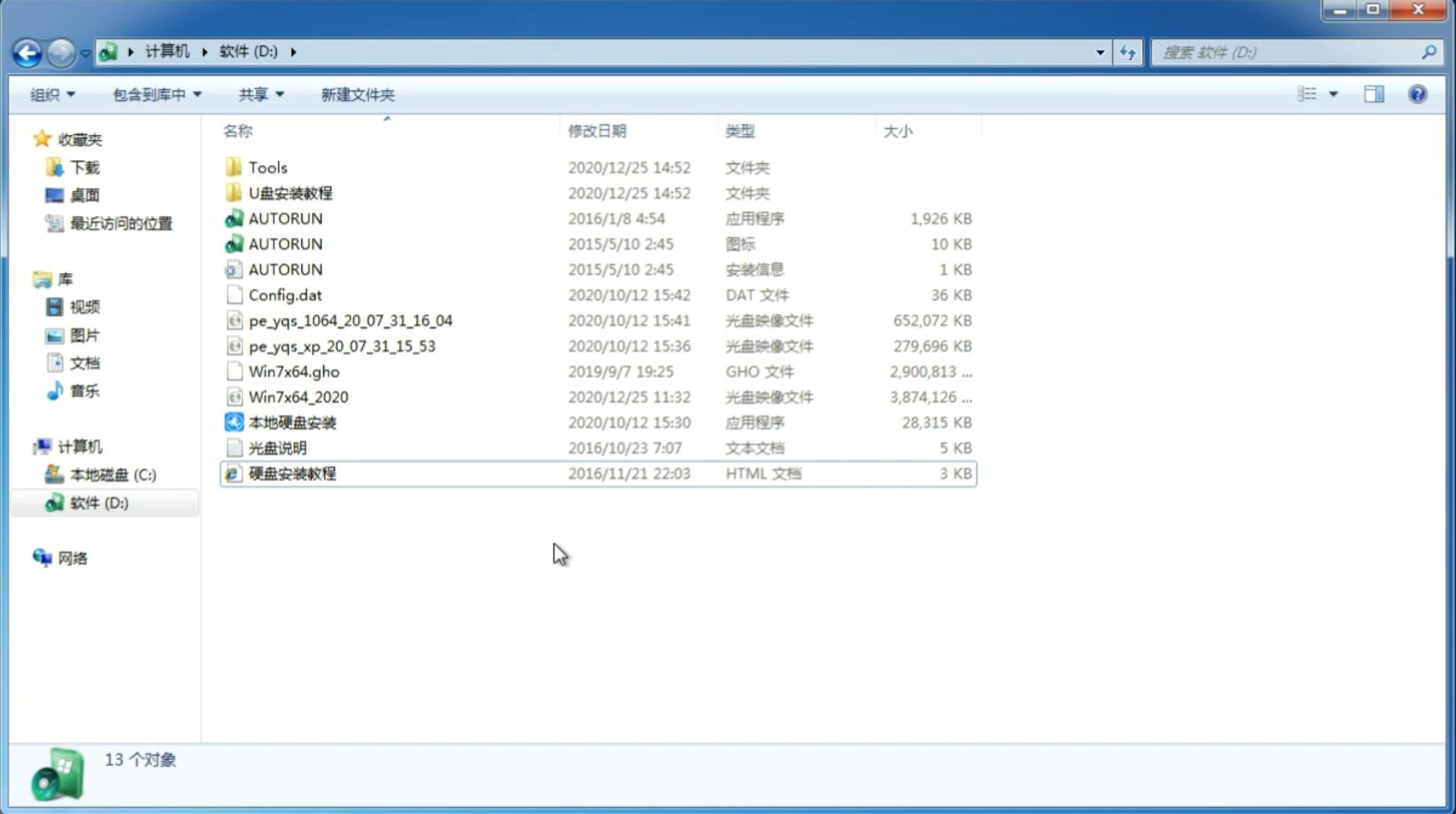Image resolution: width=1456 pixels, height=814 pixels.
Task: Select 软件 (D:) drive in sidebar
Action: click(x=98, y=503)
